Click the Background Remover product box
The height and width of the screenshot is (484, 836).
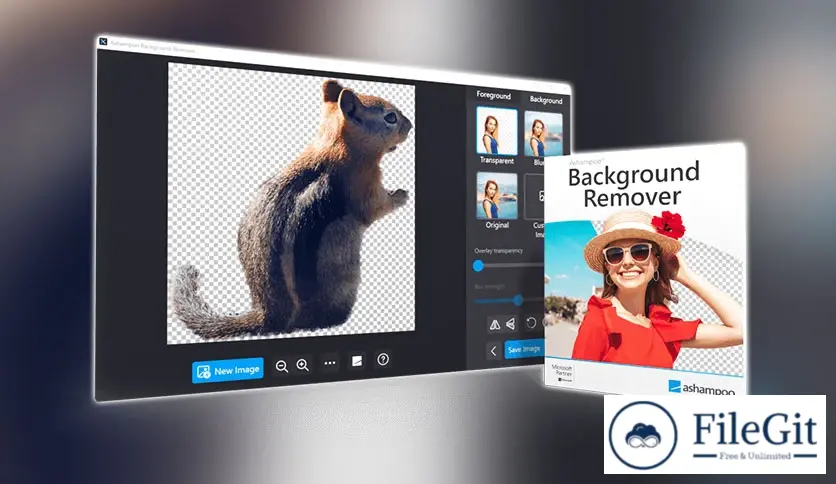(x=644, y=270)
